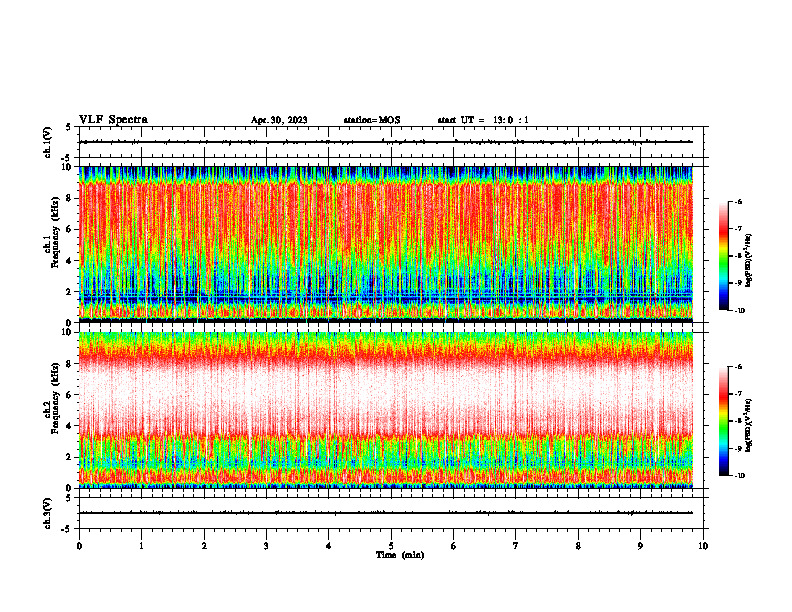
Task: Click time axis tick label "1"
Action: pos(141,546)
